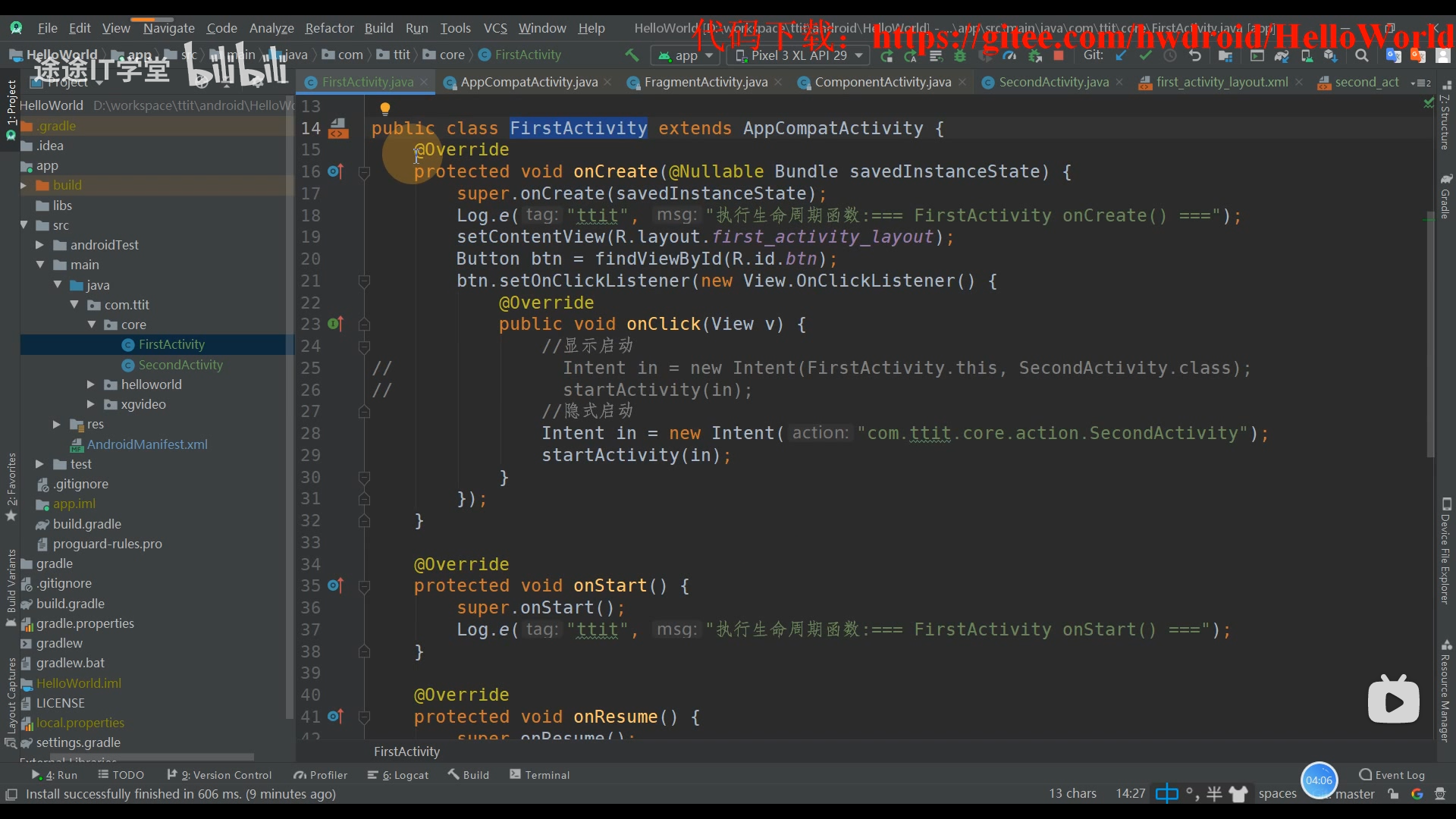This screenshot has height=819, width=1456.
Task: Open the app run configuration dropdown
Action: pyautogui.click(x=686, y=55)
